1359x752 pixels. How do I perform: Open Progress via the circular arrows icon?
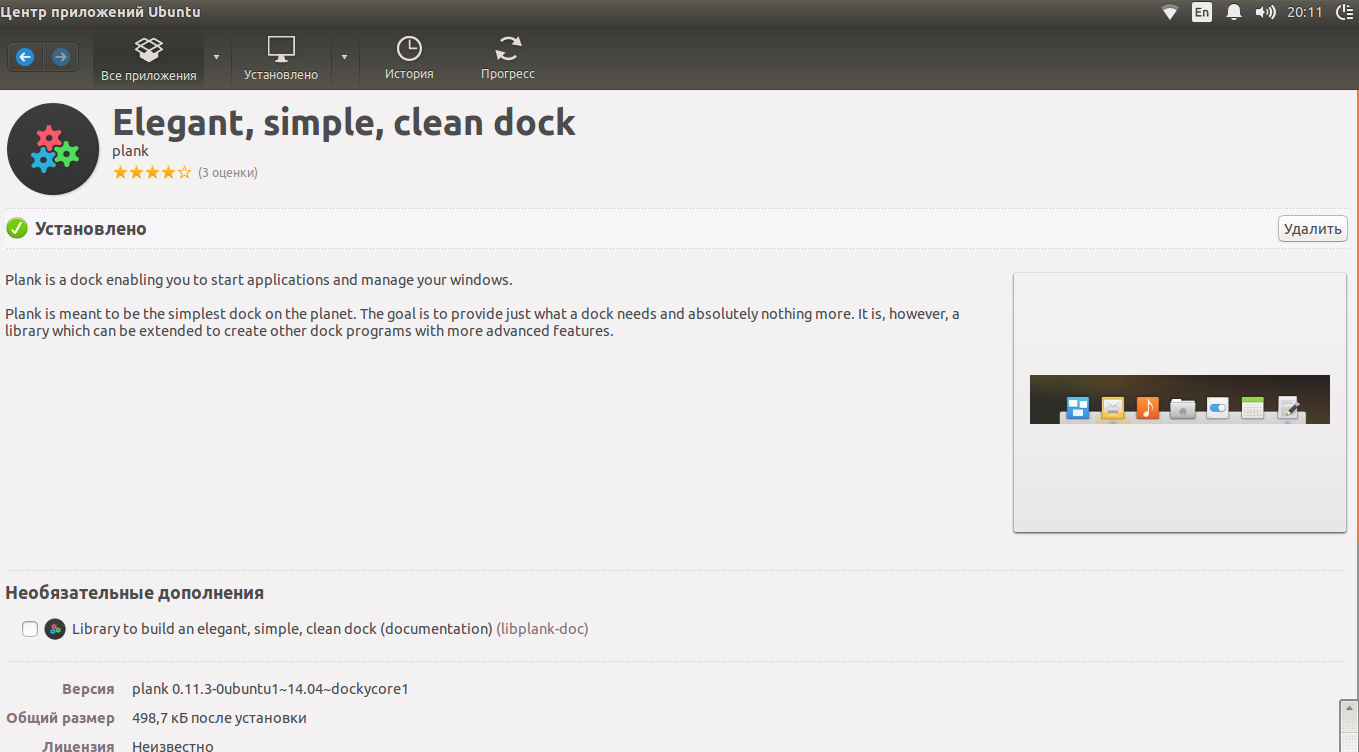(508, 48)
